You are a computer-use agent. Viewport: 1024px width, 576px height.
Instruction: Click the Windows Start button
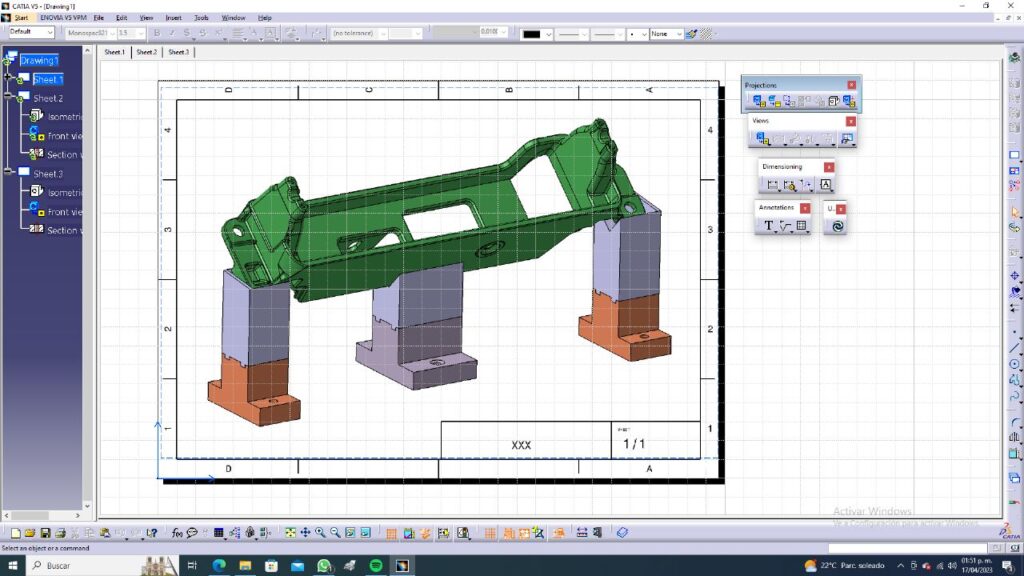(x=12, y=566)
